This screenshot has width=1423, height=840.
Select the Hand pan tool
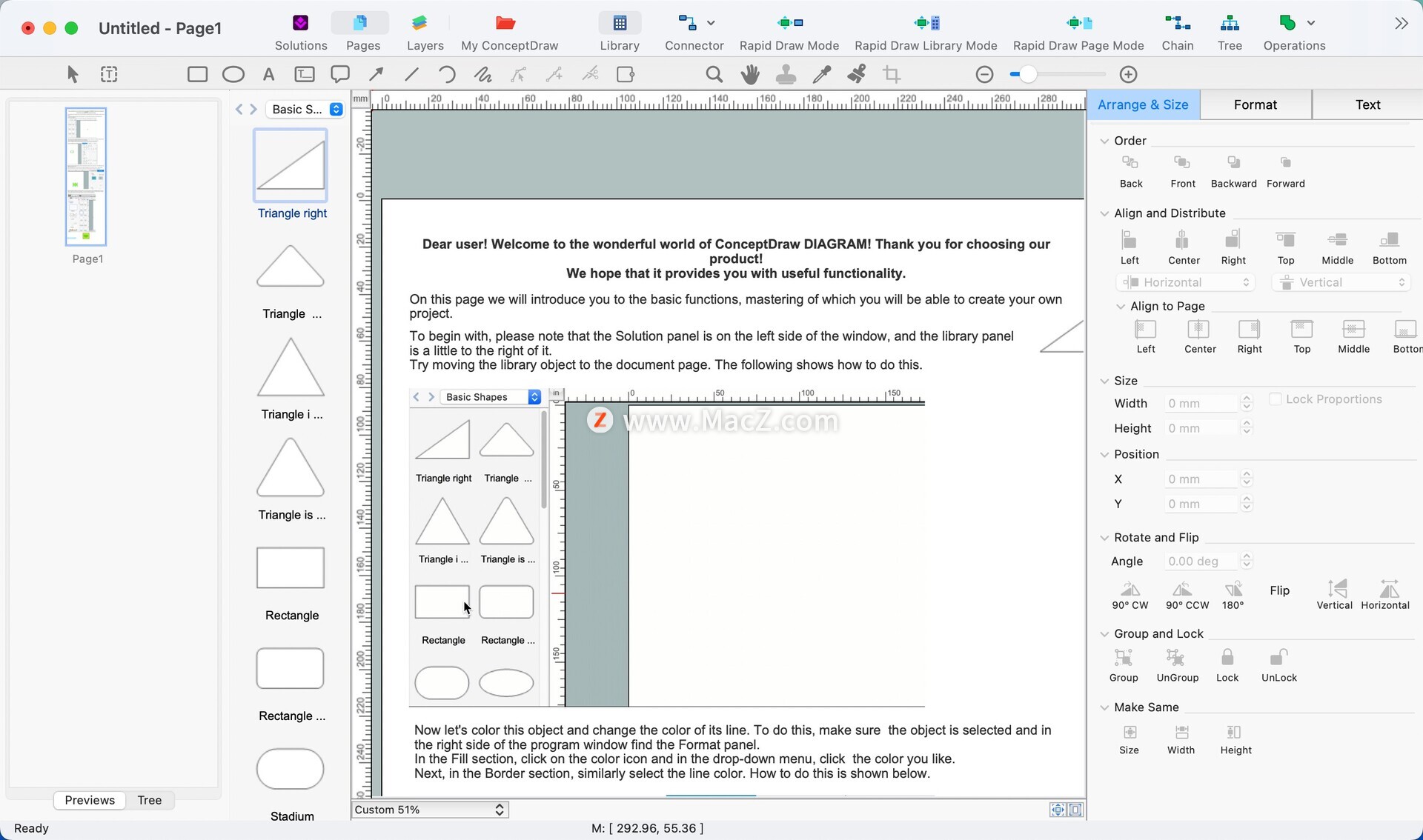click(750, 74)
